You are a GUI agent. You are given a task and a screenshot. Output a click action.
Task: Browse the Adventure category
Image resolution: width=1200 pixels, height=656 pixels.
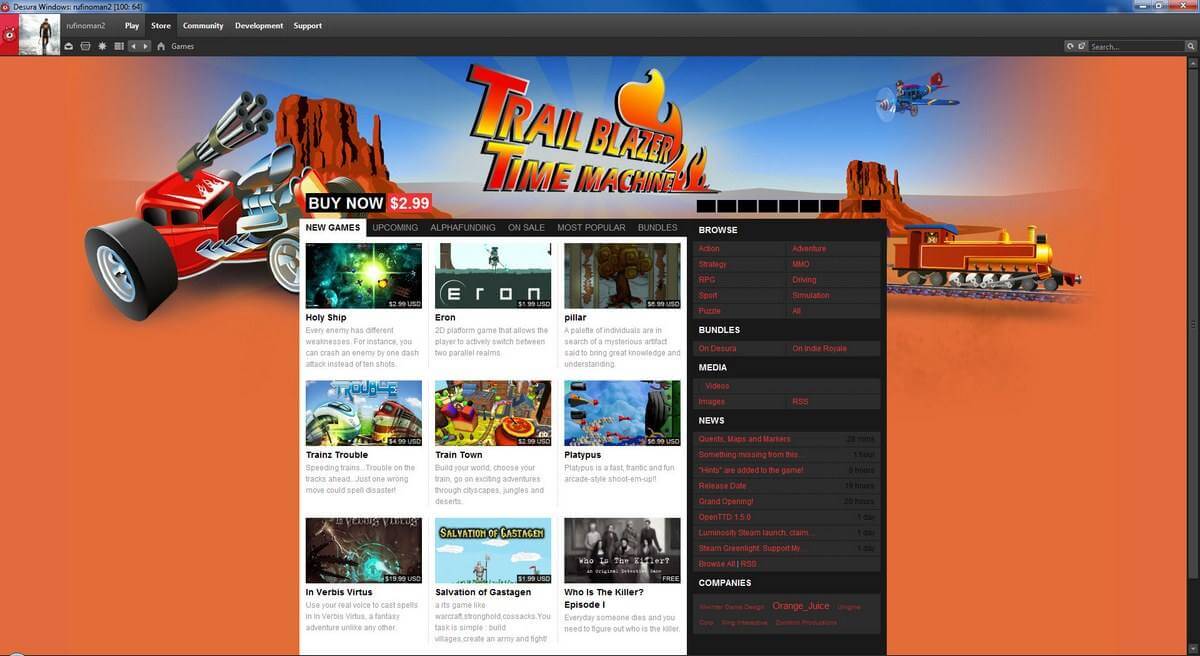click(809, 248)
